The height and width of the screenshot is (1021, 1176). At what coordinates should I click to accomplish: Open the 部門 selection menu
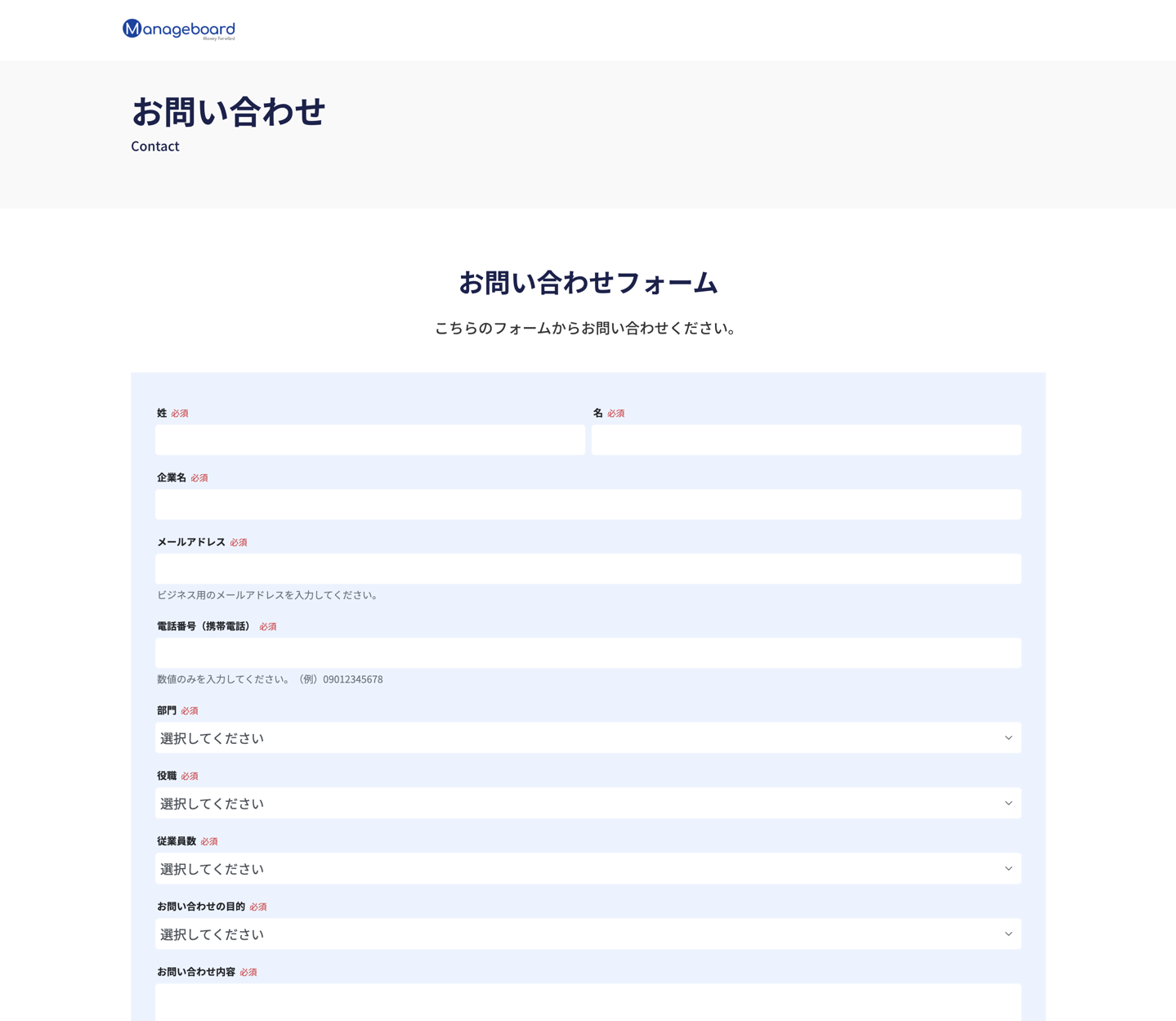coord(588,737)
